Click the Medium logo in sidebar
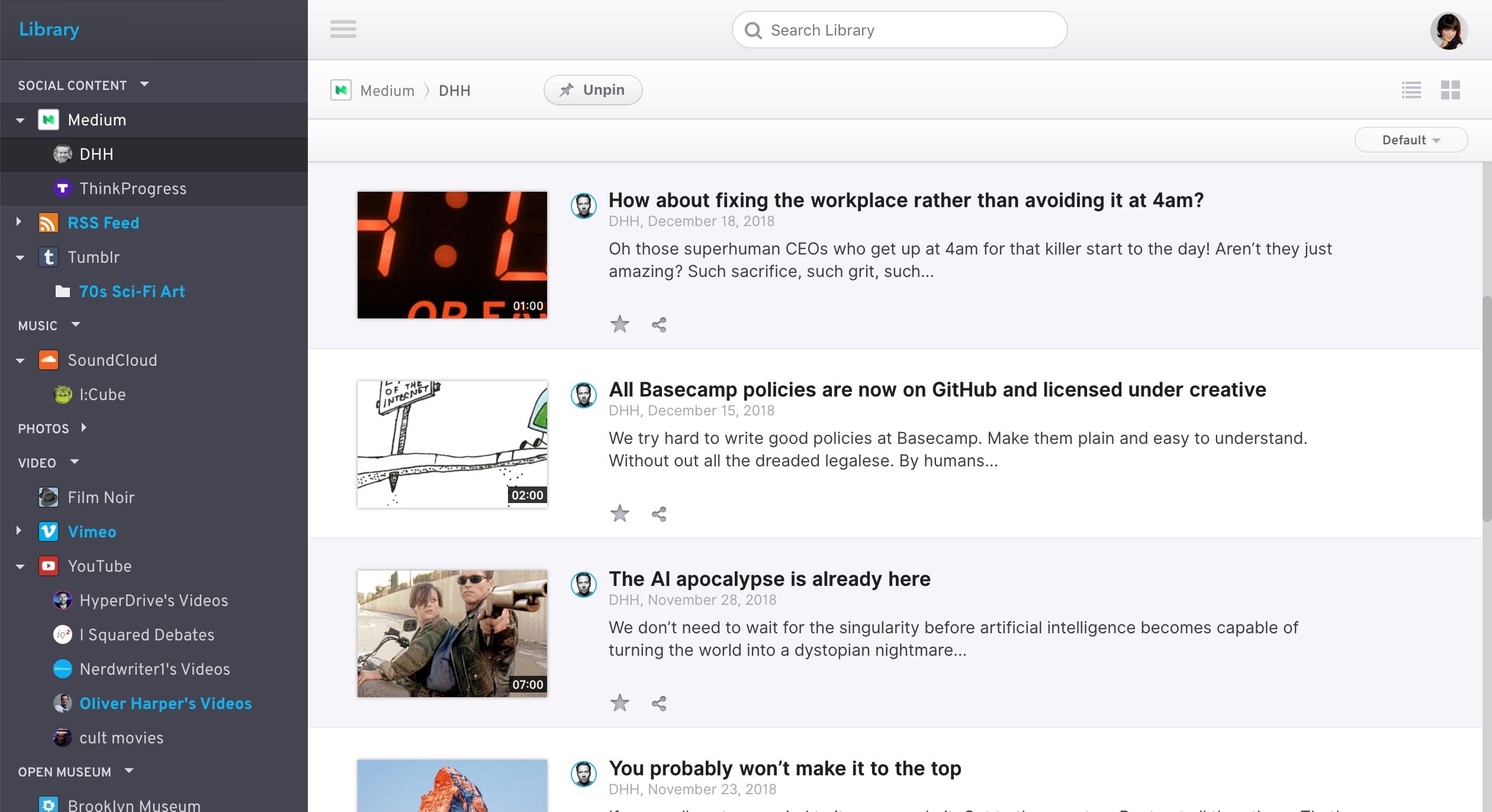The width and height of the screenshot is (1492, 812). point(49,120)
